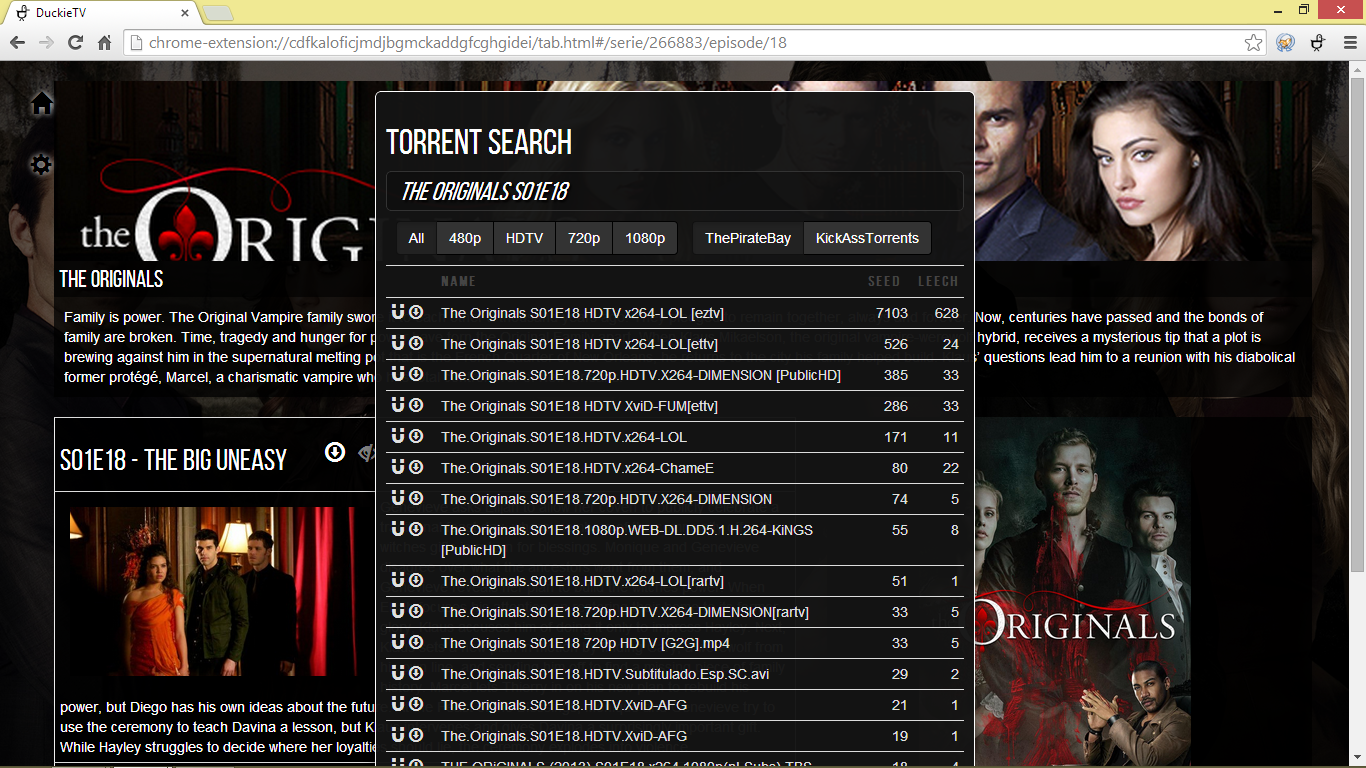The width and height of the screenshot is (1366, 768).
Task: Open the 1080p.WEB-DL.DD5.1.H.264-KiNGS result
Action: pos(627,540)
